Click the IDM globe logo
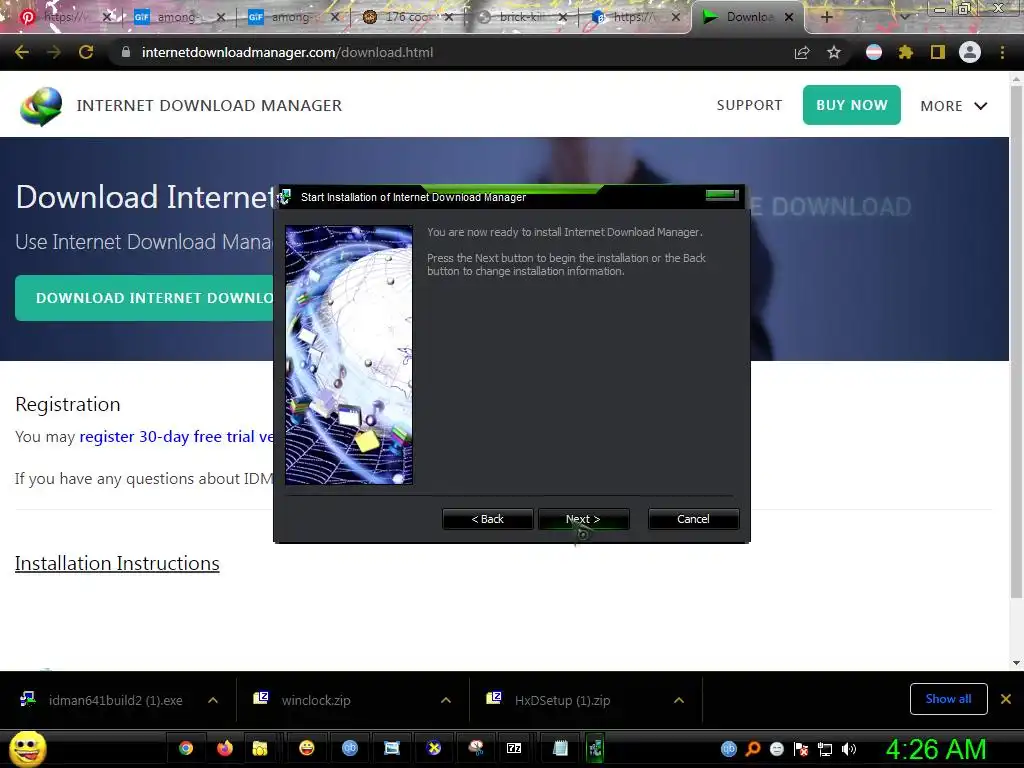 click(41, 106)
